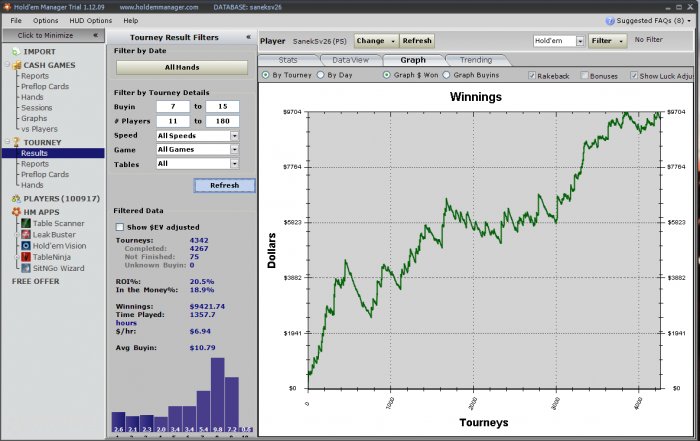Open the HUD Options menu
This screenshot has height=441, width=700.
[x=91, y=20]
